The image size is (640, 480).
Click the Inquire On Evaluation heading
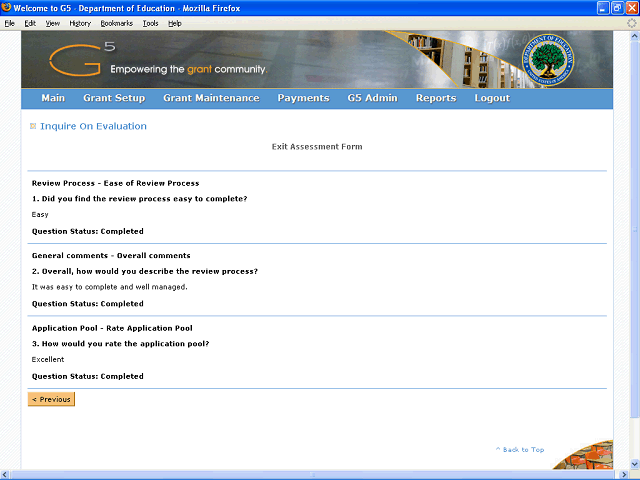tap(93, 126)
